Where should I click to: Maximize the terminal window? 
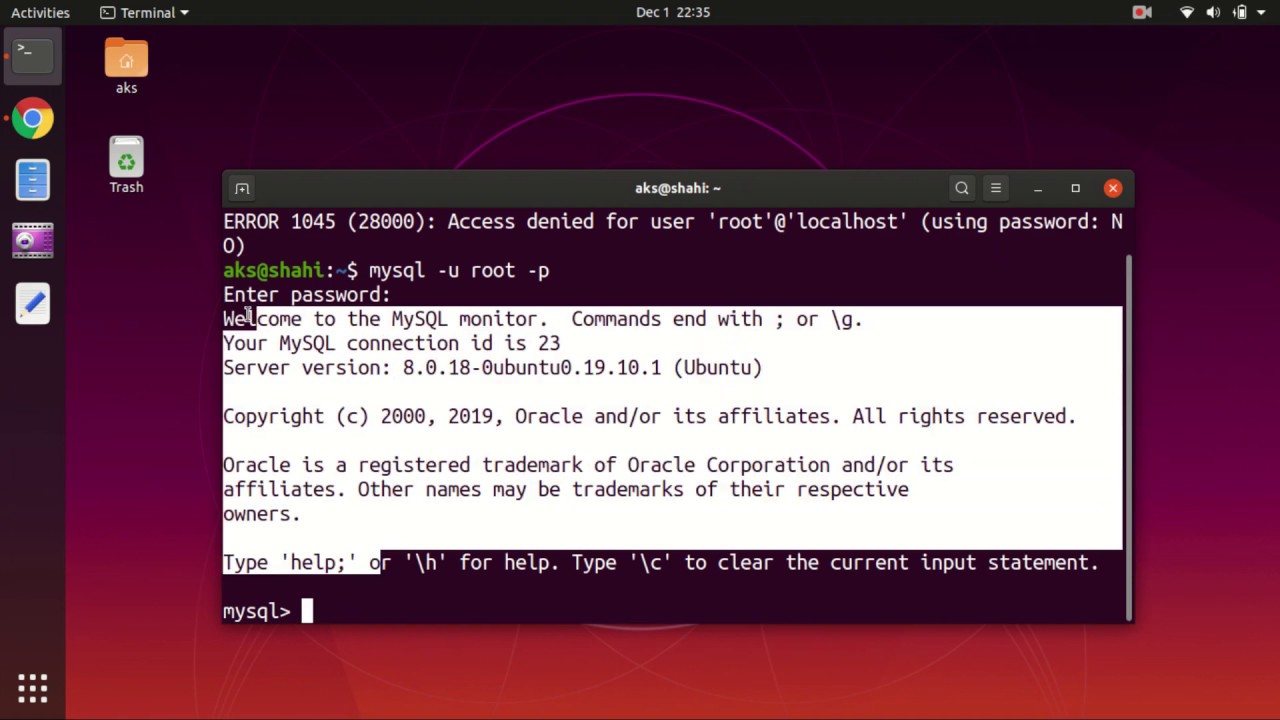[1075, 188]
